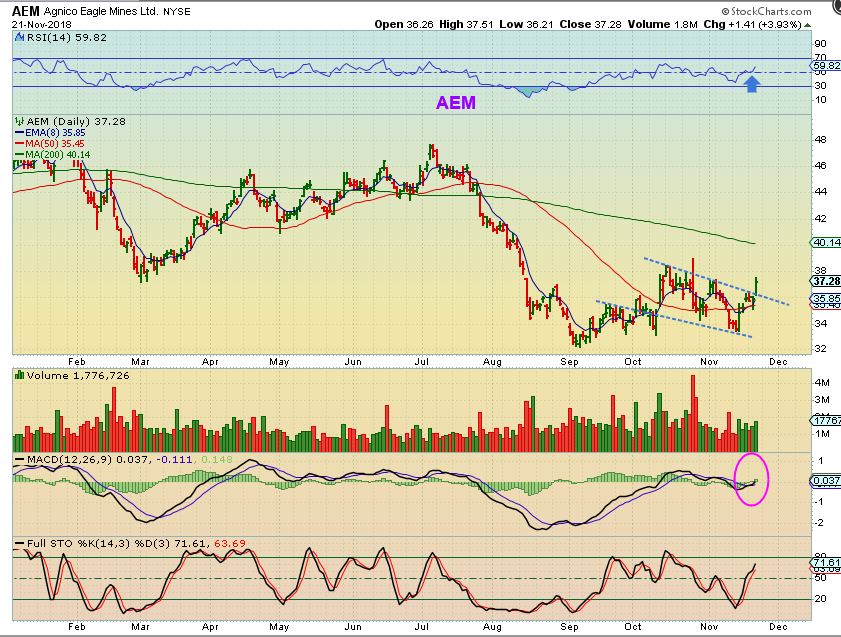Open the StockCharts.com attribution link
Image resolution: width=841 pixels, height=637 pixels.
coord(766,11)
